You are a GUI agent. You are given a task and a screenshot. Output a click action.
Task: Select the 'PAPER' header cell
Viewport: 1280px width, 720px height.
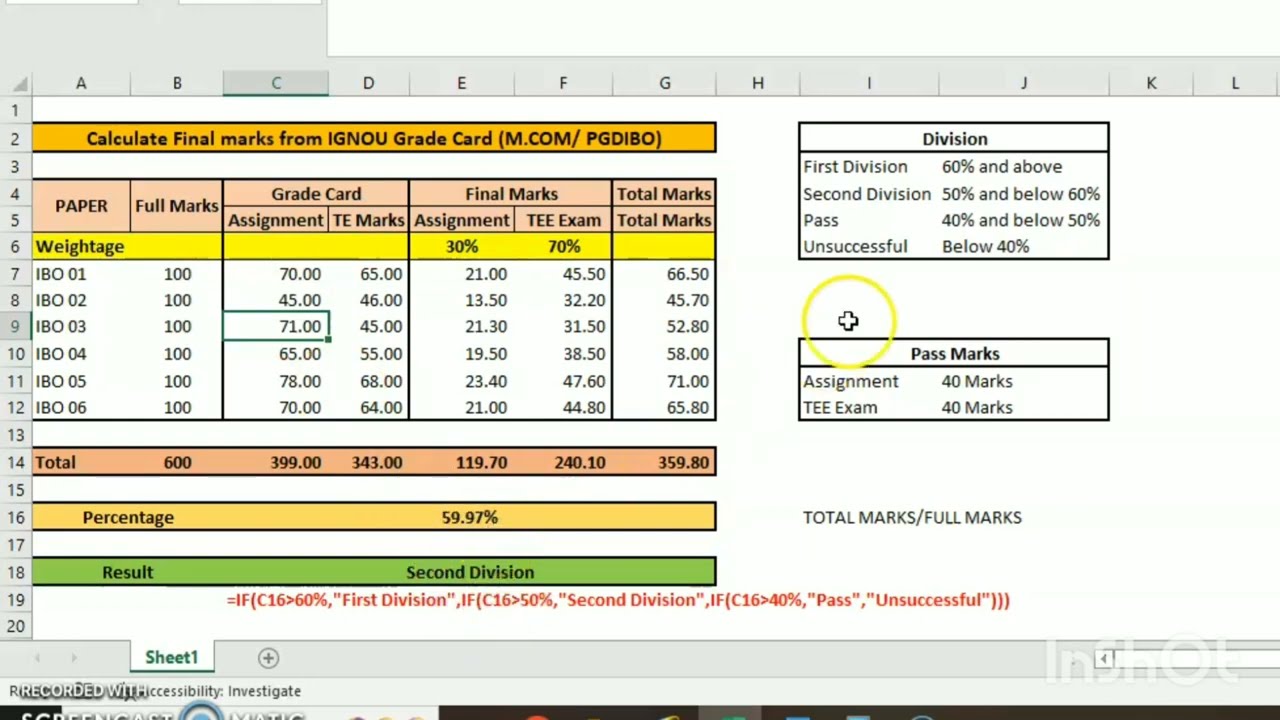coord(81,206)
